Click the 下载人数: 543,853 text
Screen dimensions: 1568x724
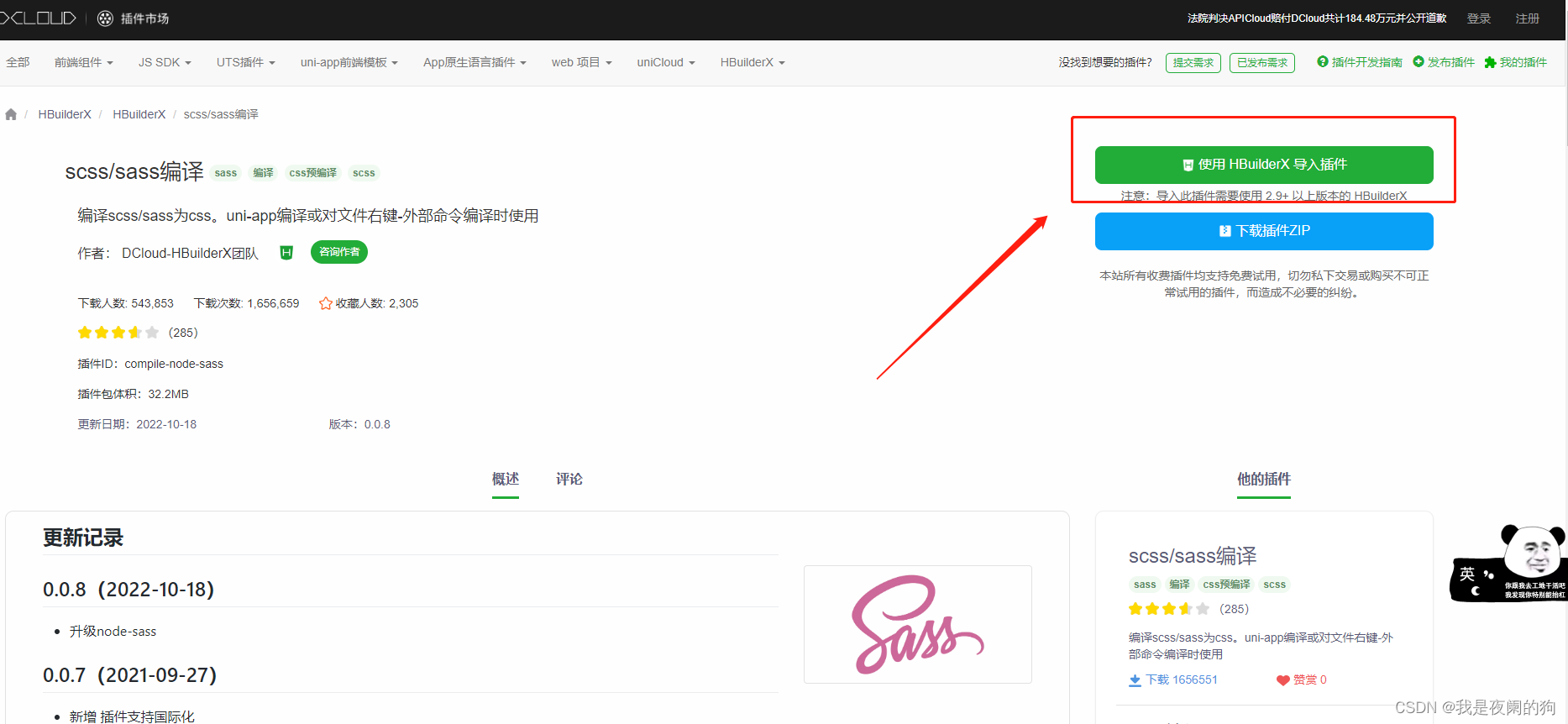tap(126, 303)
